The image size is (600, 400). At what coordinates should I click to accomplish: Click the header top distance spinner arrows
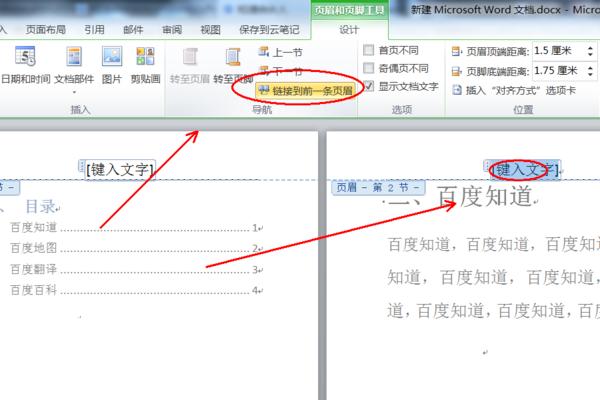pos(590,51)
